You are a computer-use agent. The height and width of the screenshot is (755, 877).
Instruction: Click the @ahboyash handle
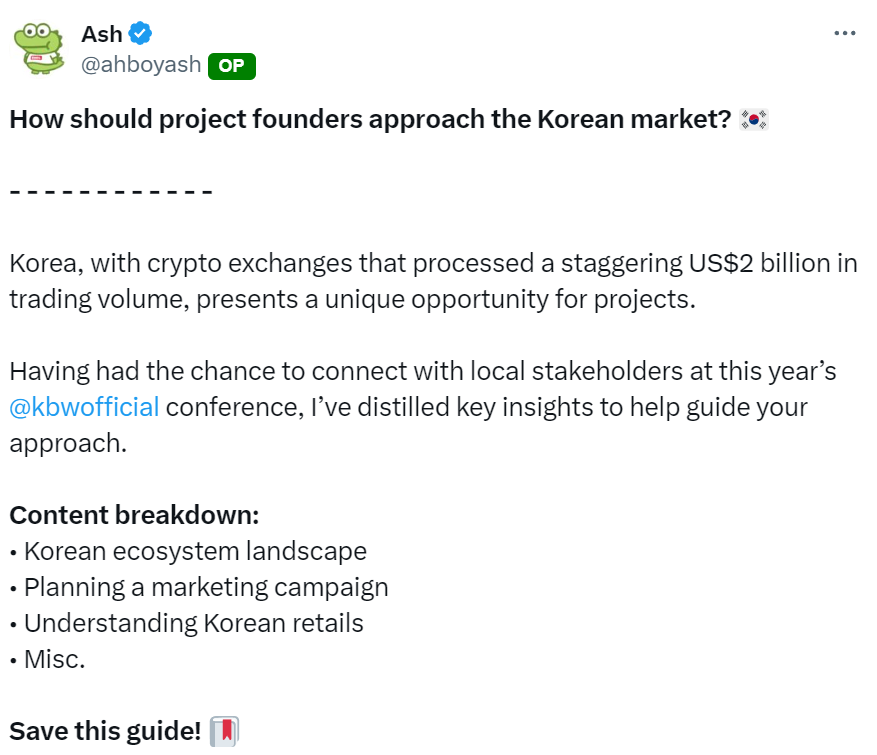point(139,66)
